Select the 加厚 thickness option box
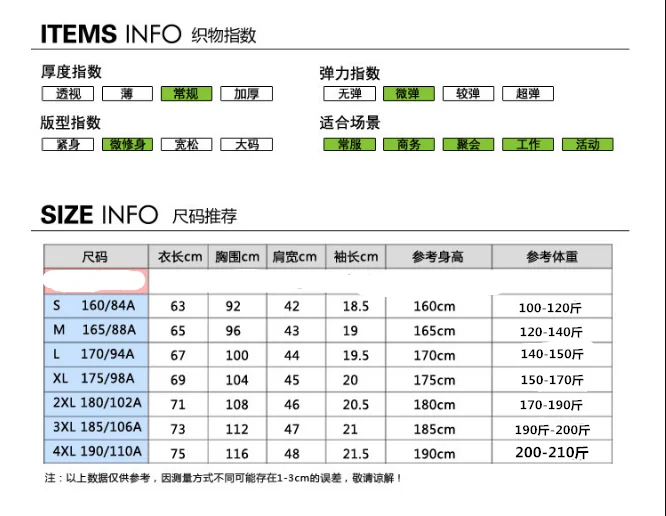Screen dimensions: 666x516 (246, 93)
